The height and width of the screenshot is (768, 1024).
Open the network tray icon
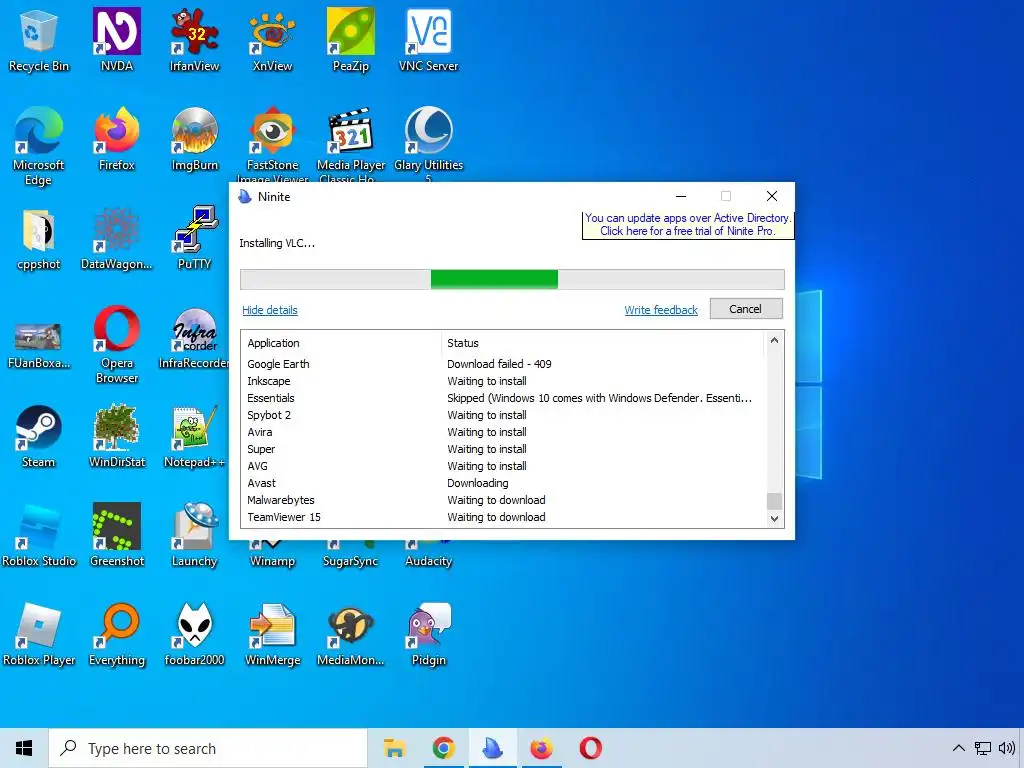(x=983, y=748)
